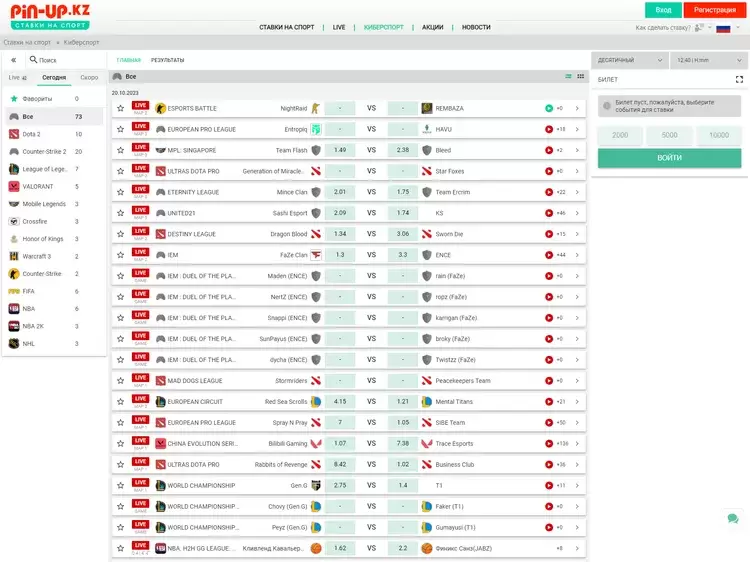Click the 'Как сделать ставку?' help link
The width and height of the screenshot is (750, 562).
click(663, 28)
